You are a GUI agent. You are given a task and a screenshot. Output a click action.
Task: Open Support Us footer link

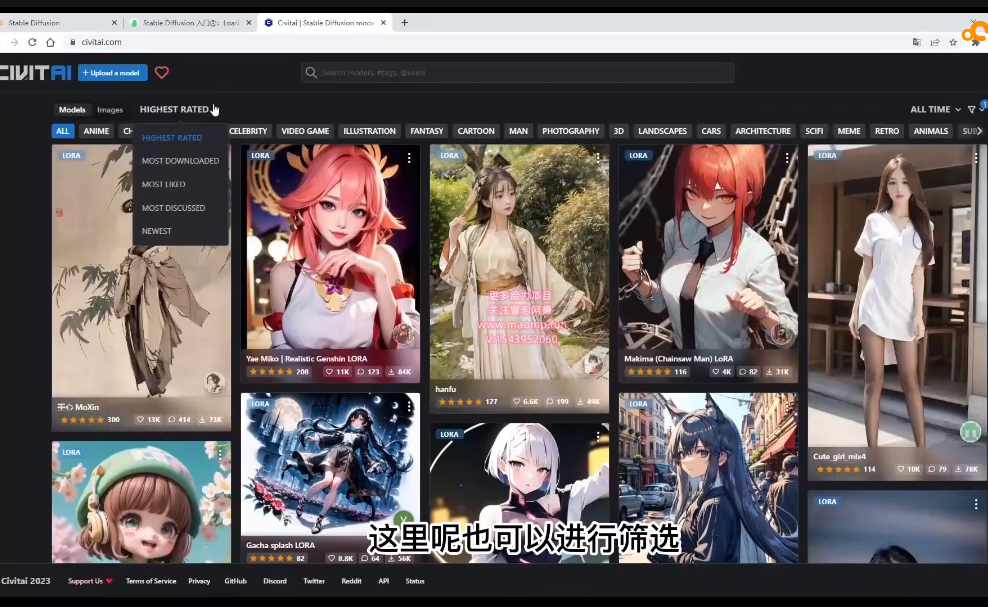tap(89, 581)
